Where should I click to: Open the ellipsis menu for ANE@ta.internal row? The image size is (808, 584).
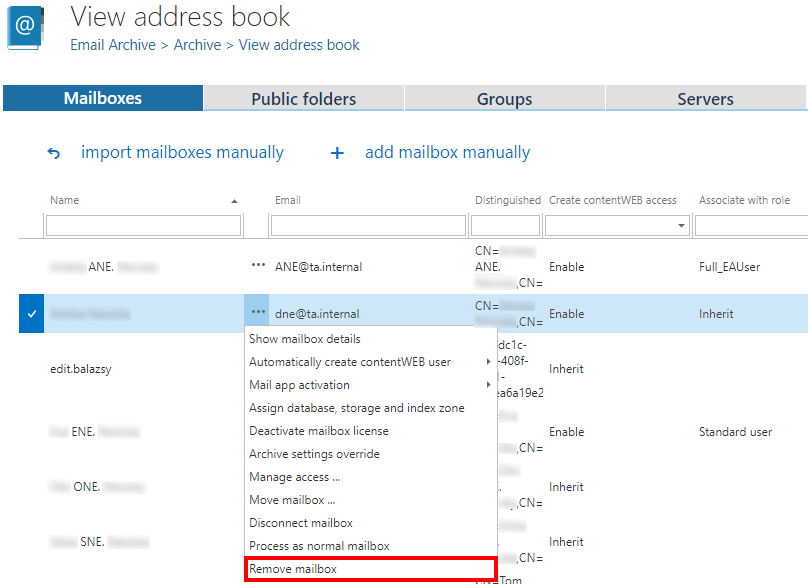[x=259, y=266]
